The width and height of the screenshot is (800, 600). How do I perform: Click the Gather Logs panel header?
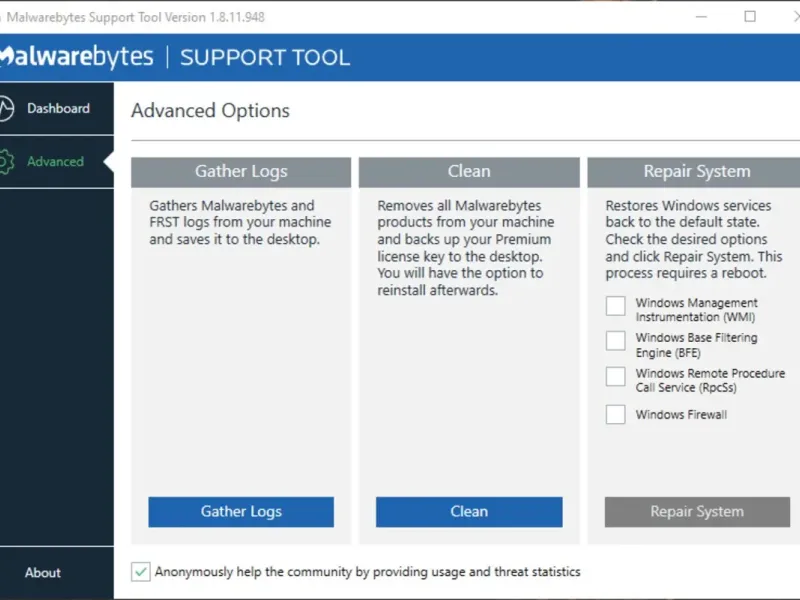pos(241,171)
